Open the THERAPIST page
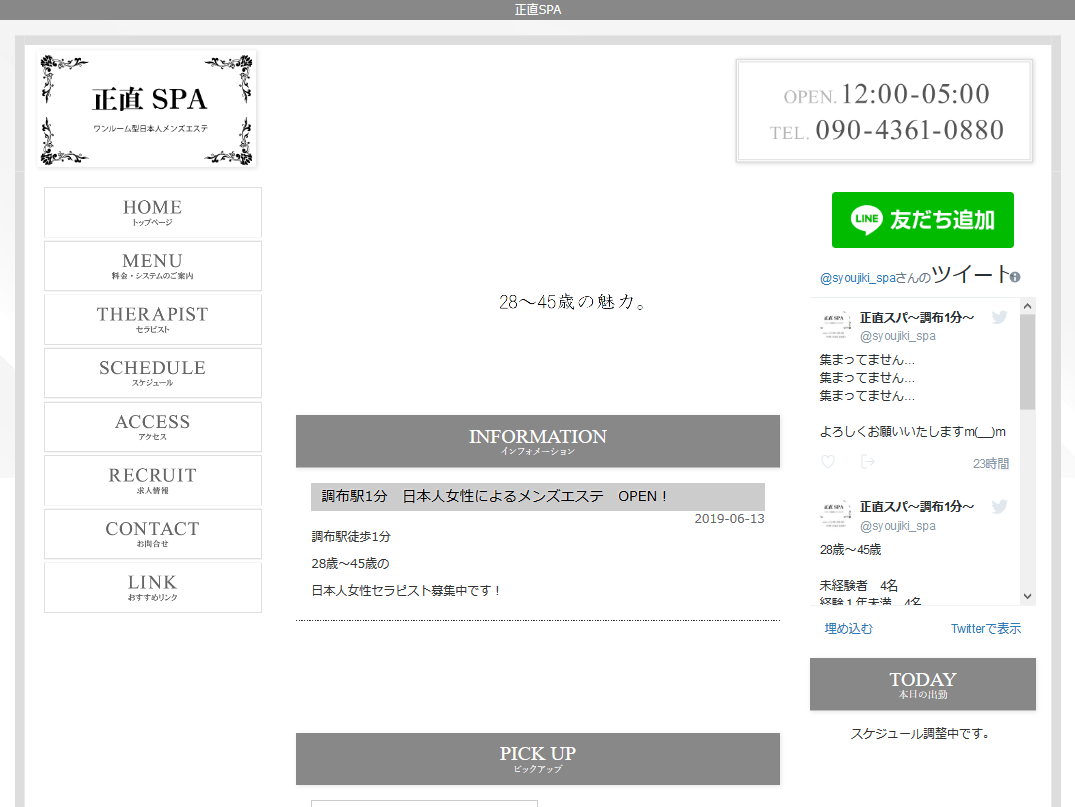Screen dimensions: 1075x807 153,319
